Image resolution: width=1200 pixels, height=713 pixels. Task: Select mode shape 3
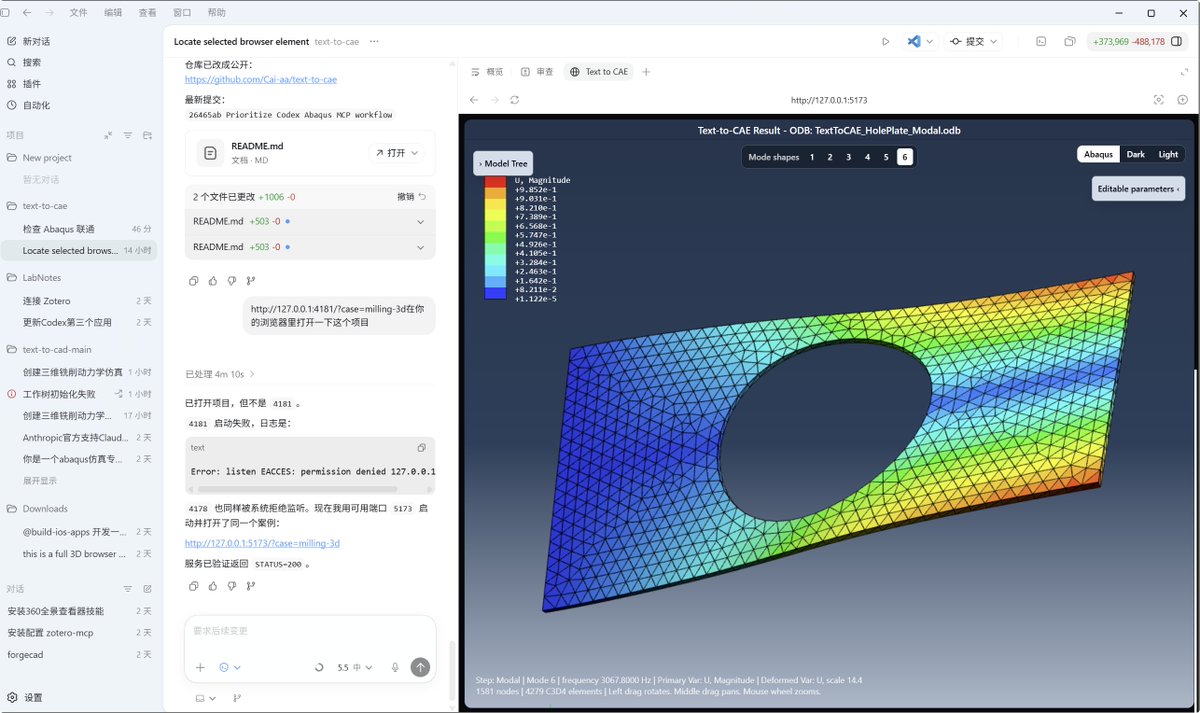click(849, 157)
